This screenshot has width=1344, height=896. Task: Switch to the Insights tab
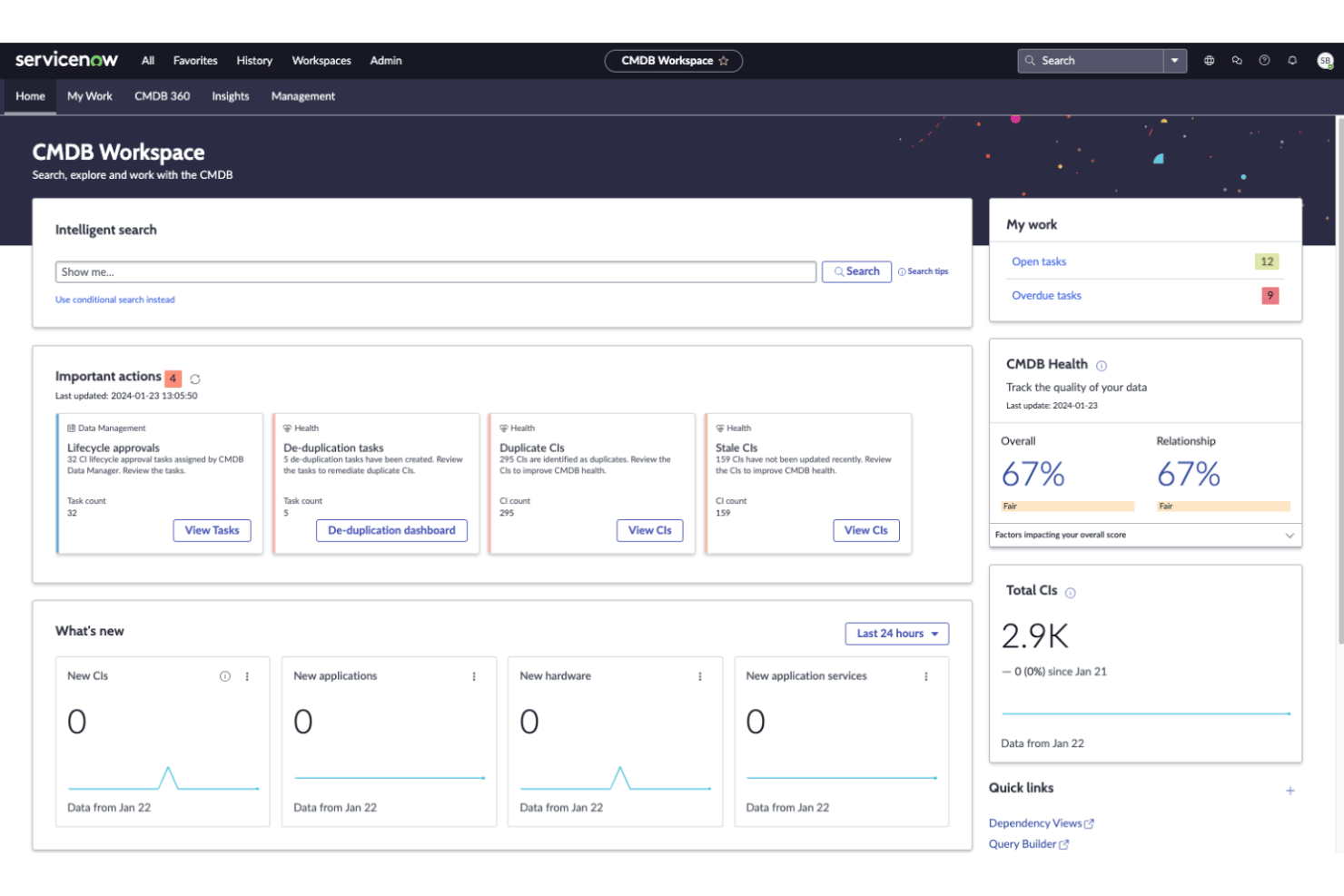(231, 96)
